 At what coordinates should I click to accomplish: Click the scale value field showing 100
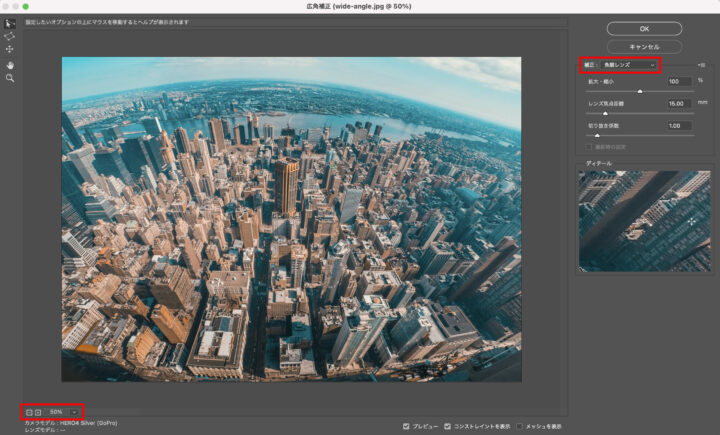click(680, 82)
